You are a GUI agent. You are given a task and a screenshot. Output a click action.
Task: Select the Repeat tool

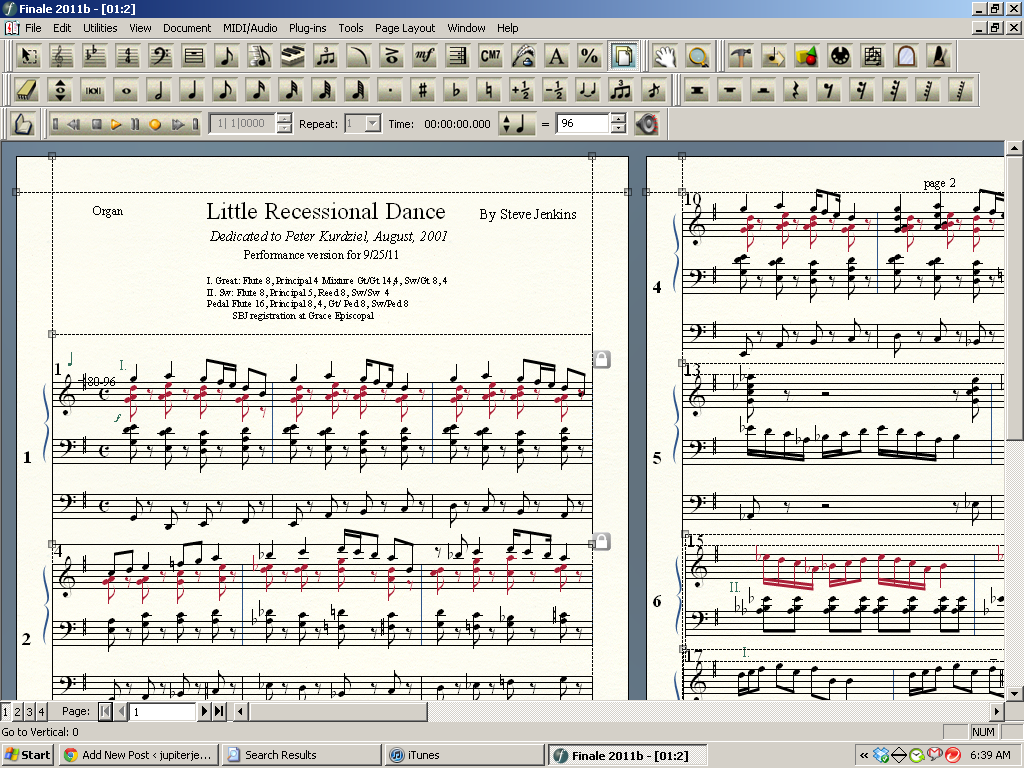tap(457, 57)
